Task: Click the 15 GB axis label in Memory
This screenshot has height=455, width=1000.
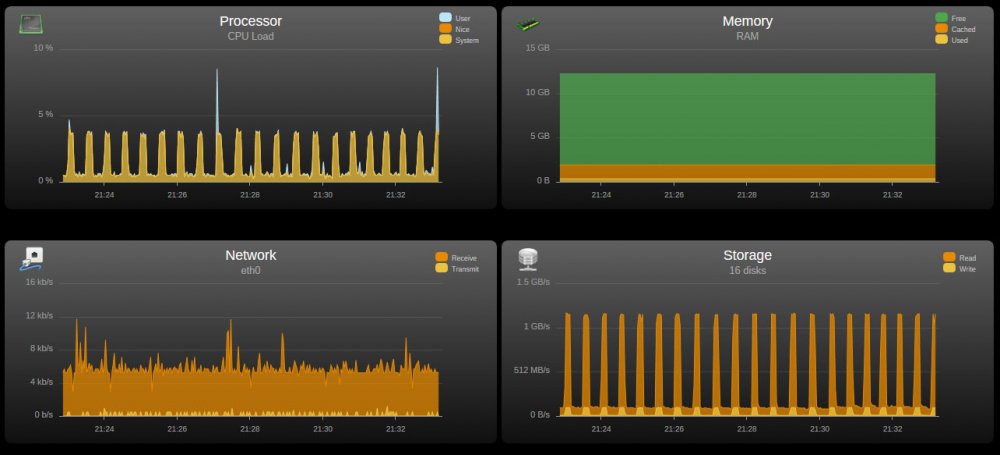Action: [538, 48]
